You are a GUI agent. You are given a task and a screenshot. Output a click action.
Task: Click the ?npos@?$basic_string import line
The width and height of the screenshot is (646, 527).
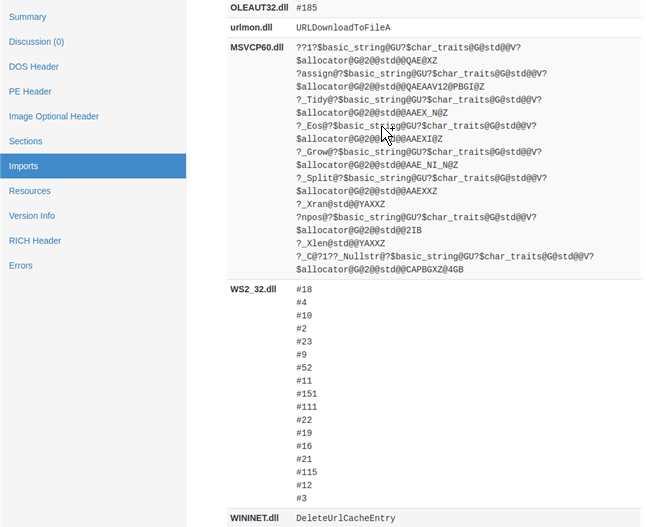coord(416,217)
